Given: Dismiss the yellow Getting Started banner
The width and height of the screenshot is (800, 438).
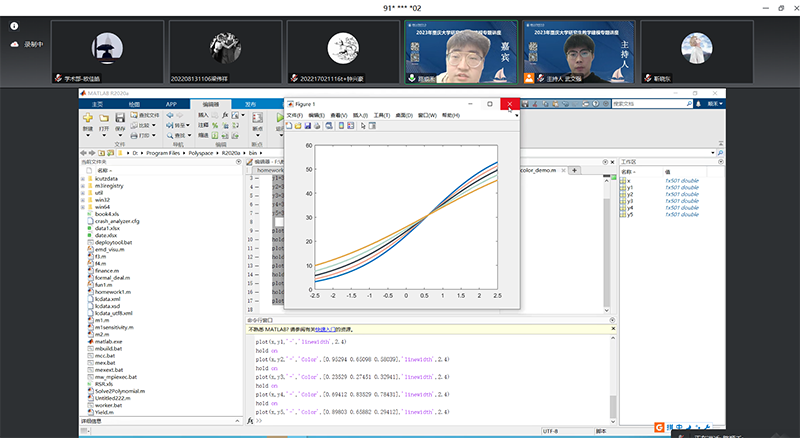Looking at the screenshot, I should click(x=613, y=329).
